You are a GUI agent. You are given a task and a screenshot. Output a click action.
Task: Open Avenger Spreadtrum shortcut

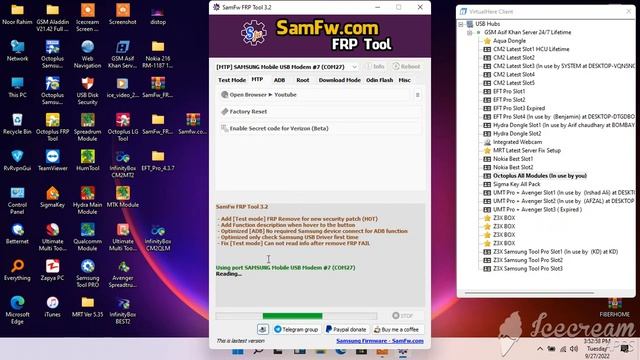122,273
